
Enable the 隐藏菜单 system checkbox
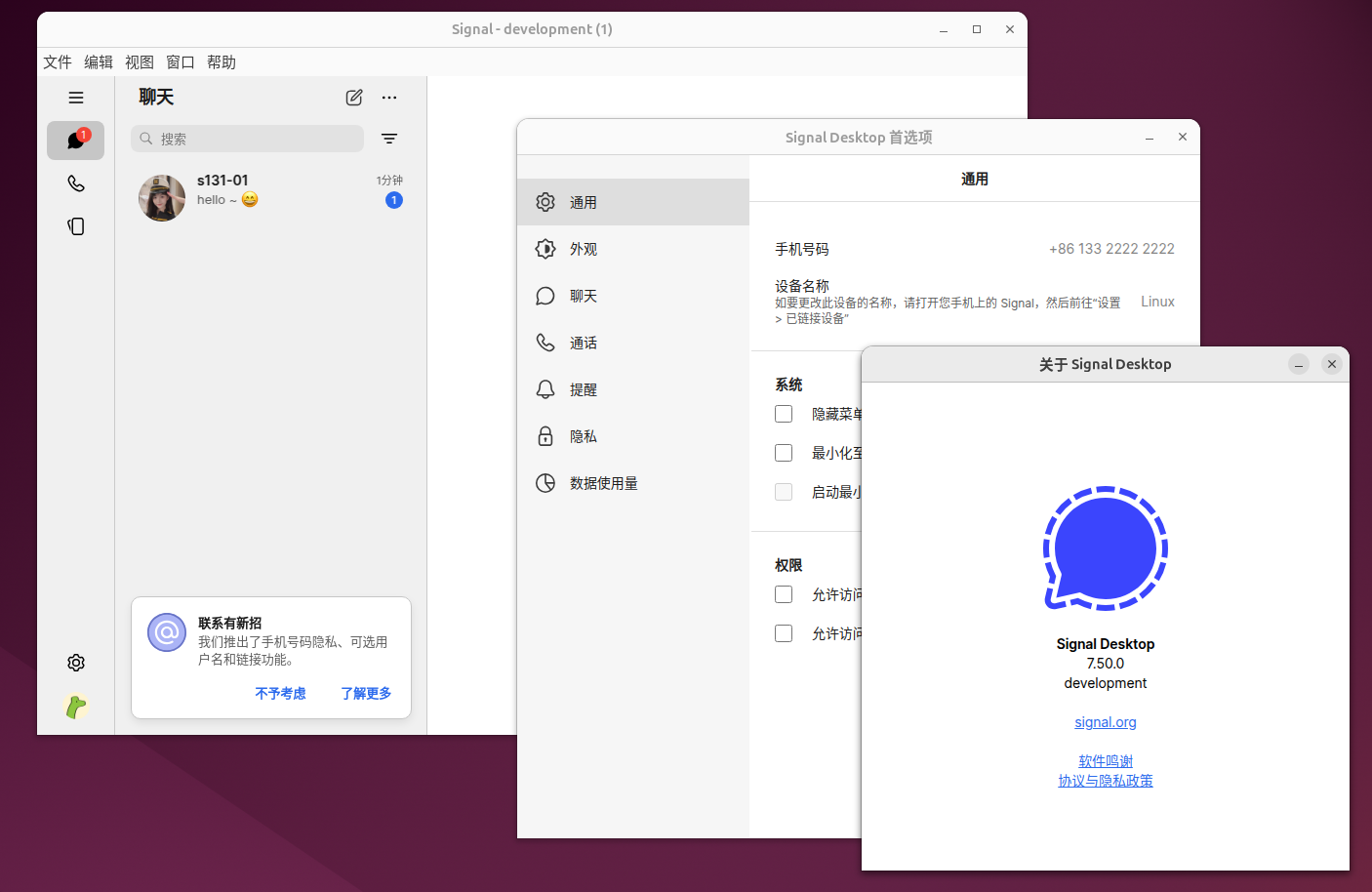coord(784,413)
